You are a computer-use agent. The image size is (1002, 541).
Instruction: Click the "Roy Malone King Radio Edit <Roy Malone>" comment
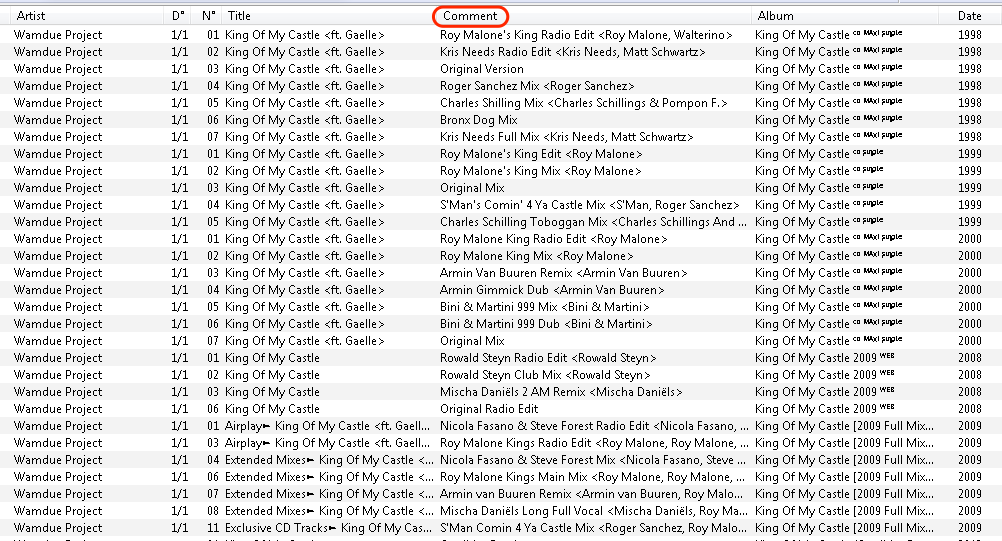[x=553, y=239]
